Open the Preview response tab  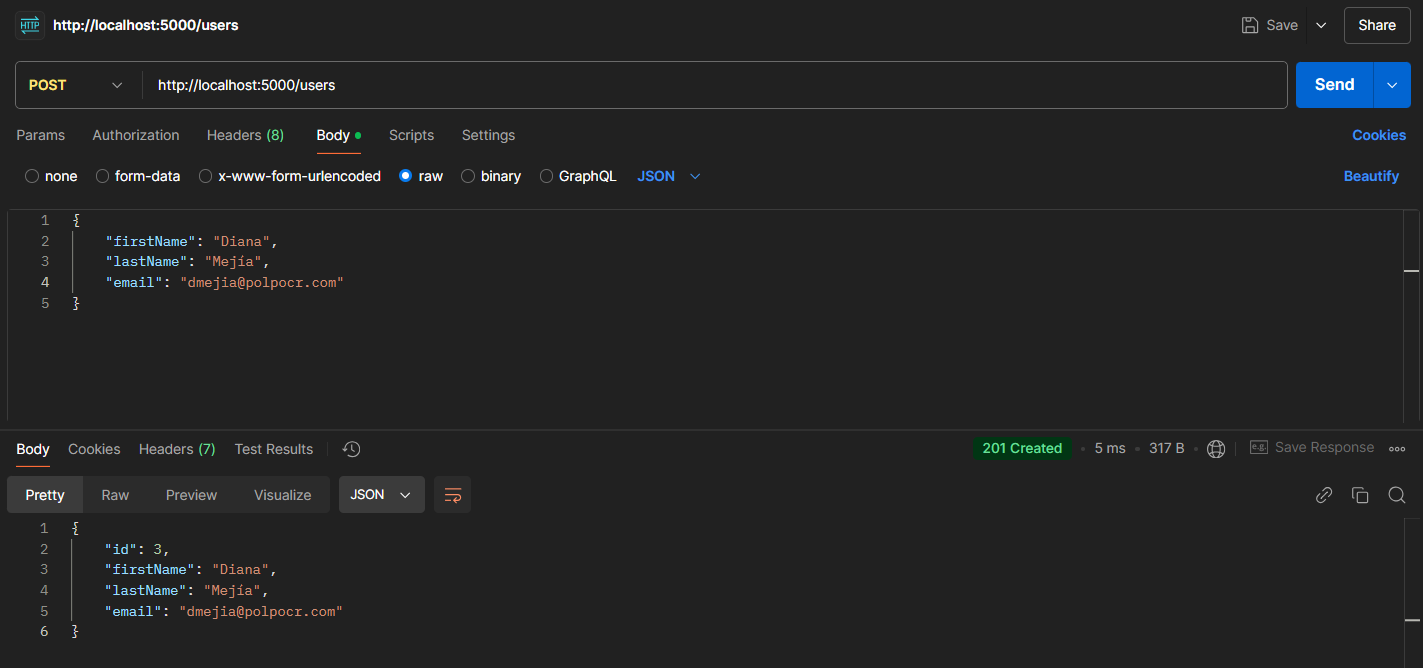190,494
